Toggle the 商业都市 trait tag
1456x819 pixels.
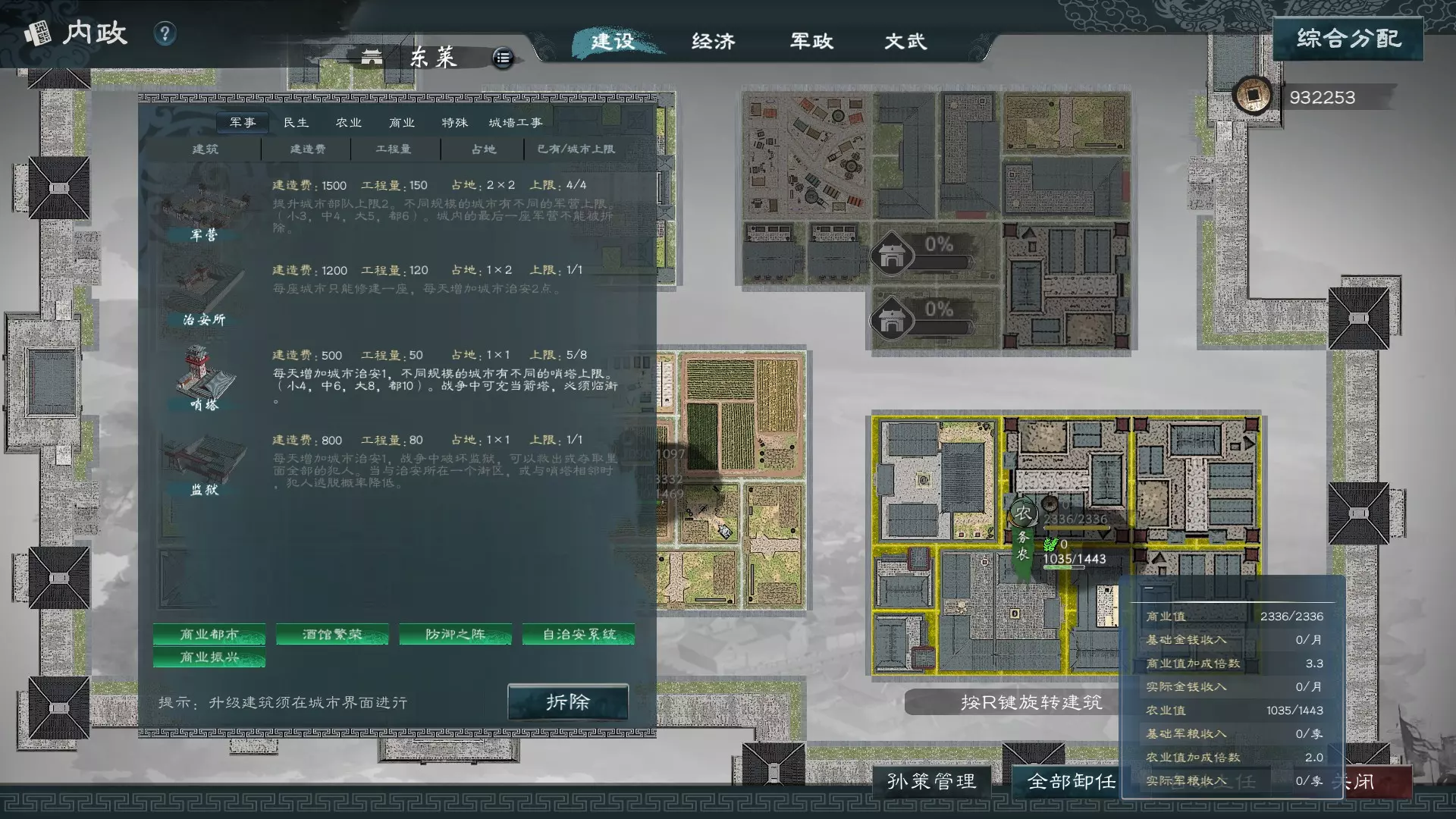(209, 634)
